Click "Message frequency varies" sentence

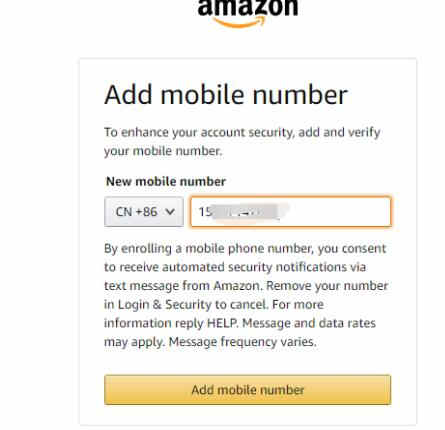click(x=242, y=342)
